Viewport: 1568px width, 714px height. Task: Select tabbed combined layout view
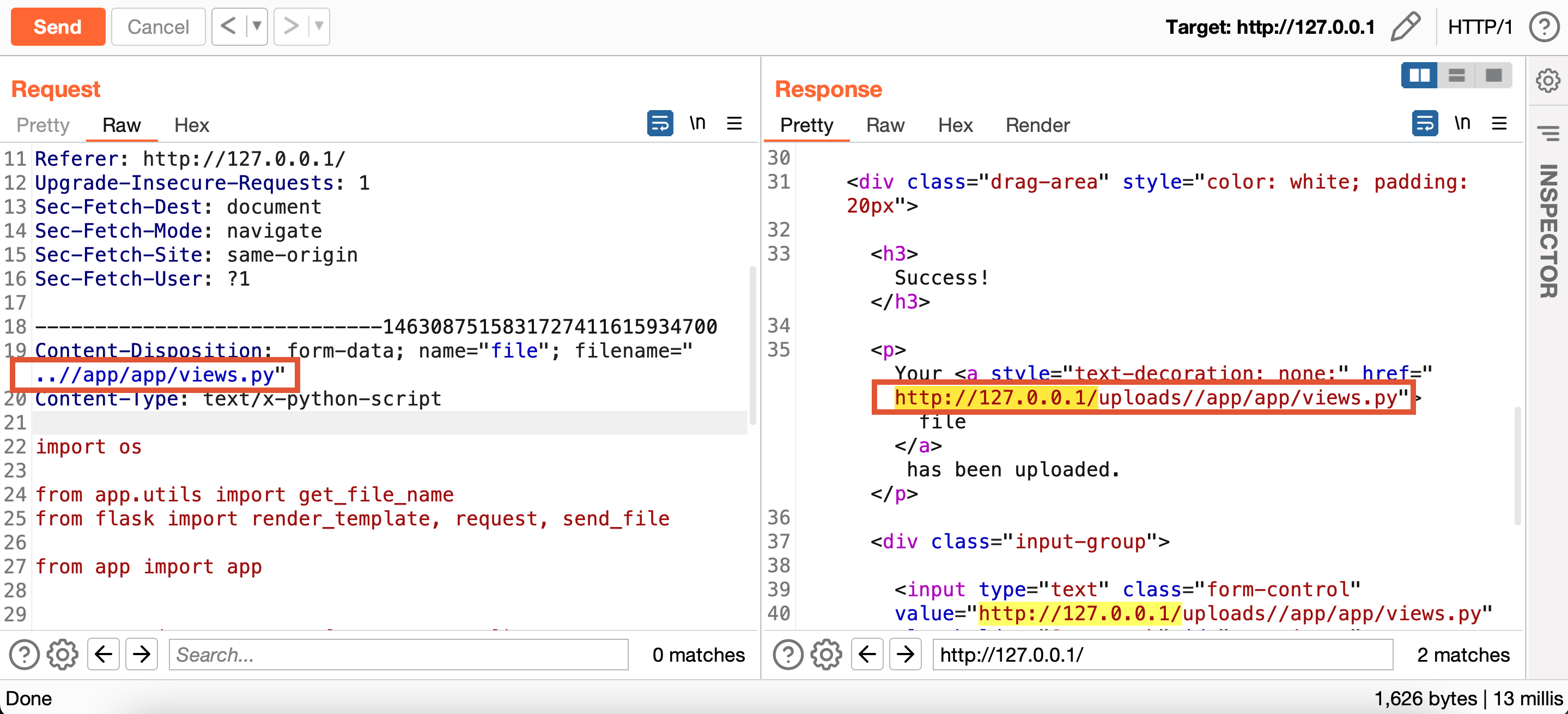coord(1494,75)
